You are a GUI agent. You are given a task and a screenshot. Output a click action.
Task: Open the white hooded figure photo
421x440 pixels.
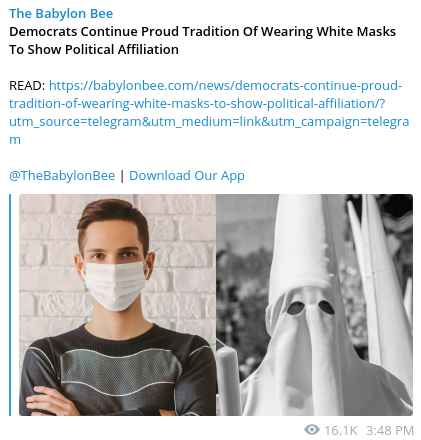(314, 305)
